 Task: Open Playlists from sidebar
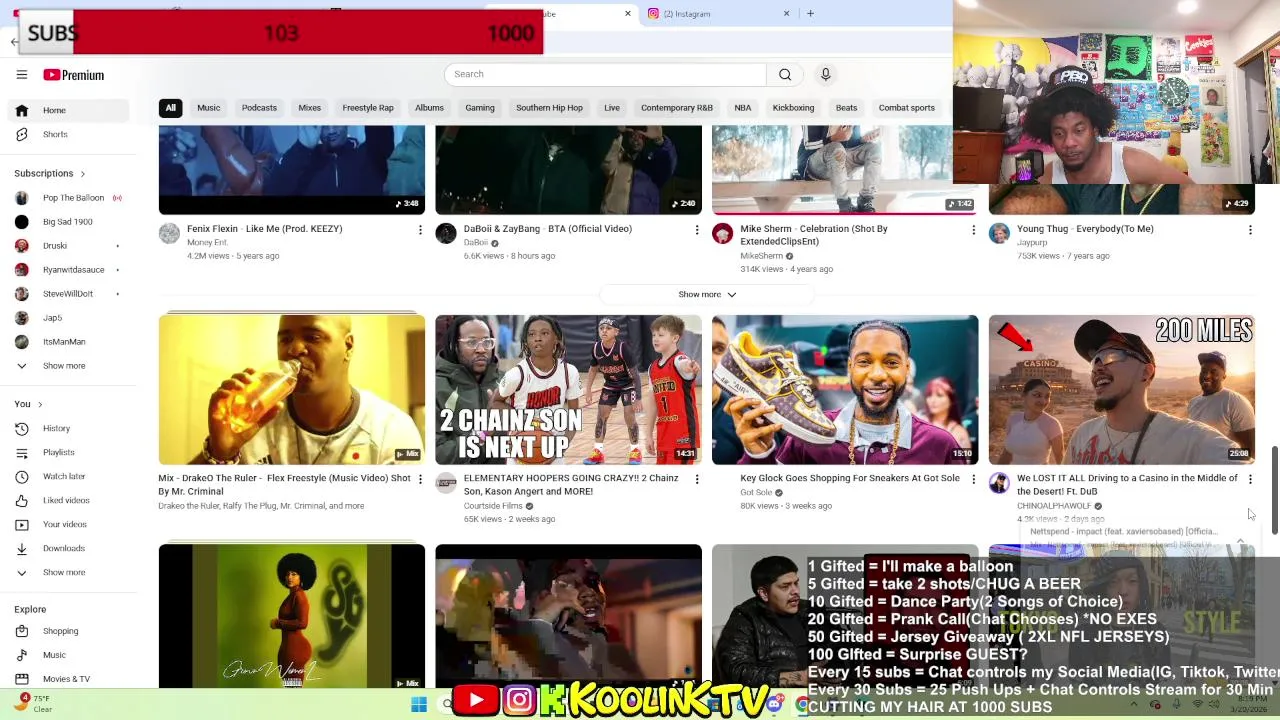tap(67, 452)
